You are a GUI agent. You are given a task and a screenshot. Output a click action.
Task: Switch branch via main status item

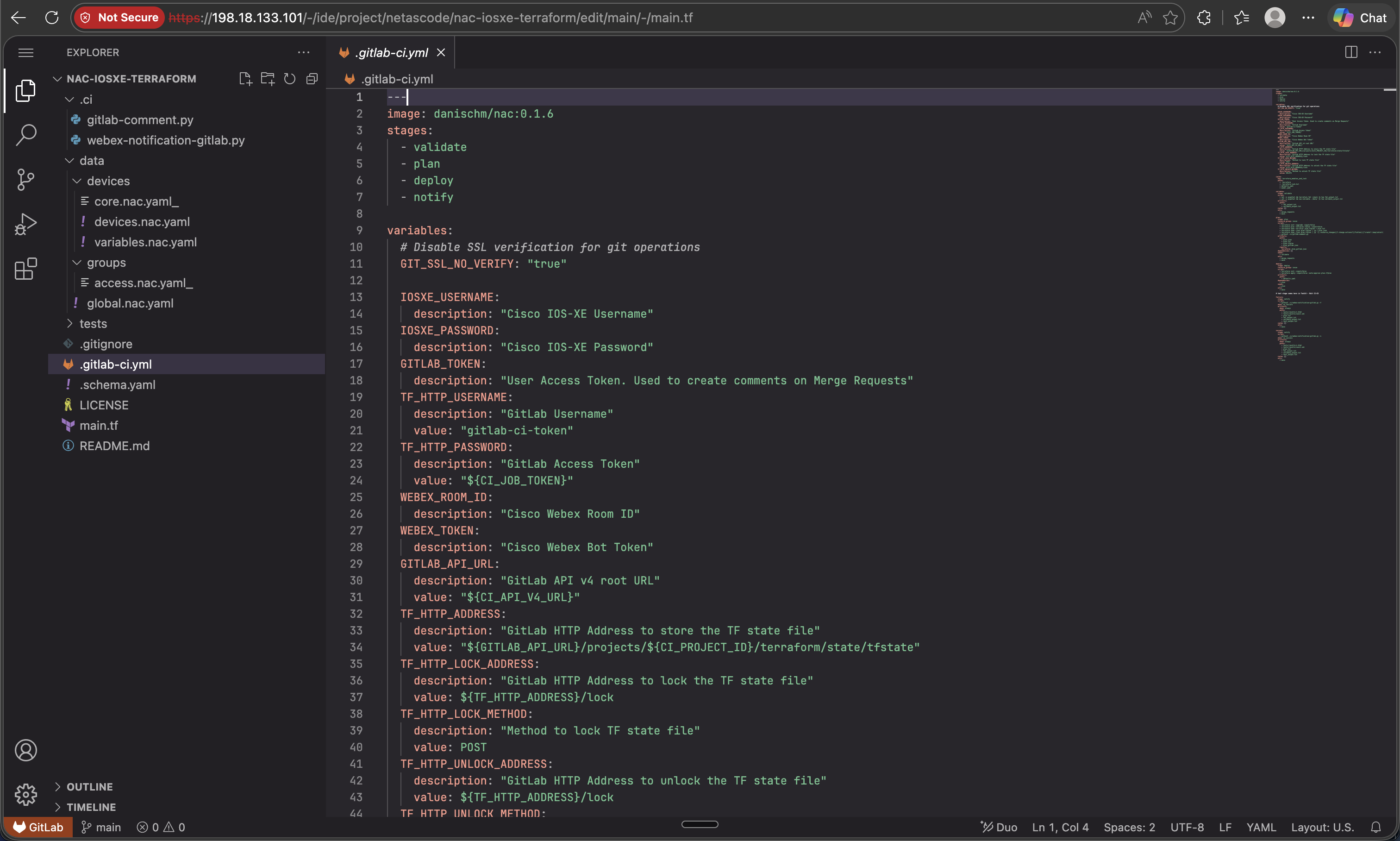[x=101, y=827]
